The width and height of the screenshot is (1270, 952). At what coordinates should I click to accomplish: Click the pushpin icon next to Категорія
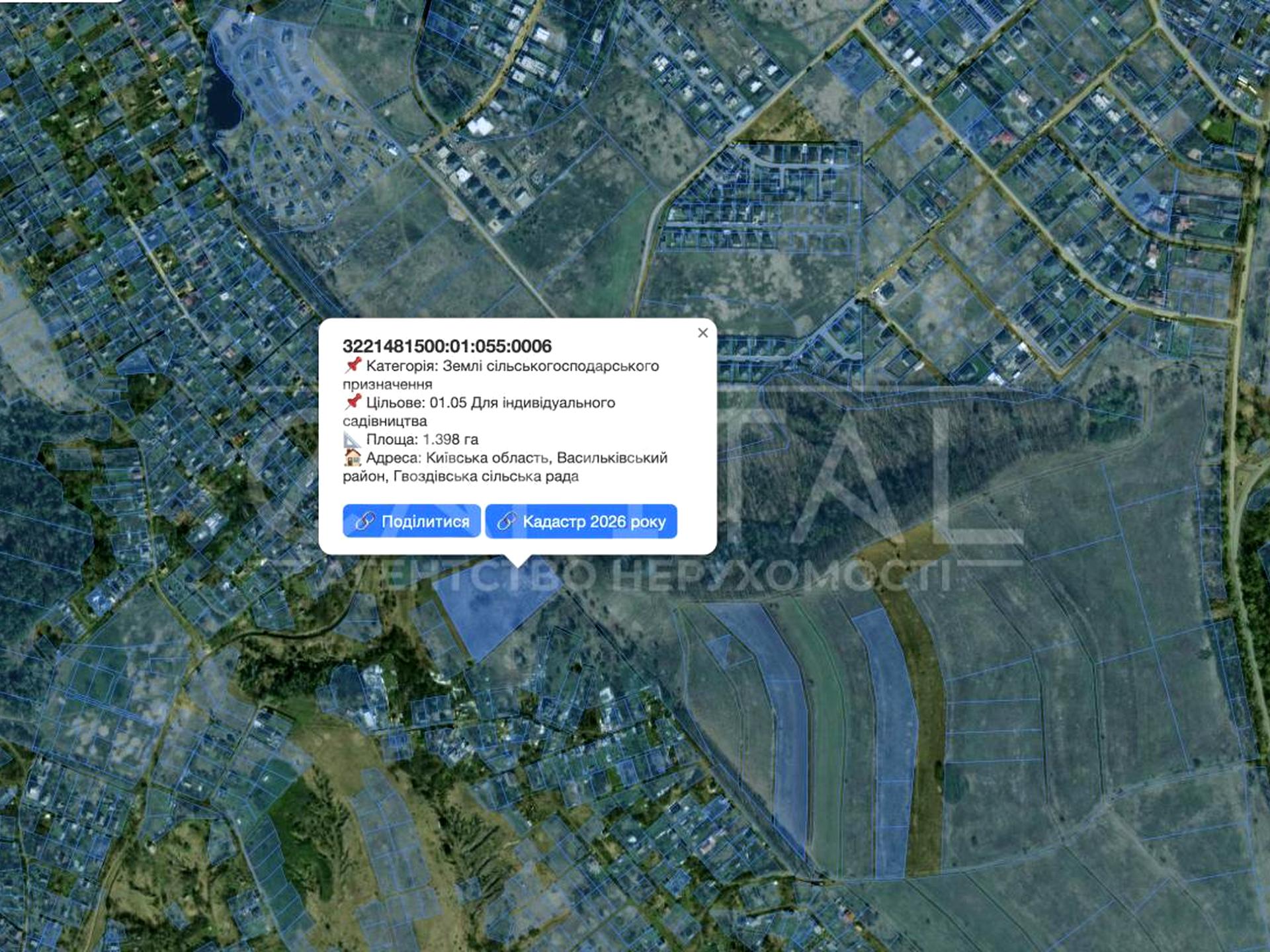[353, 365]
